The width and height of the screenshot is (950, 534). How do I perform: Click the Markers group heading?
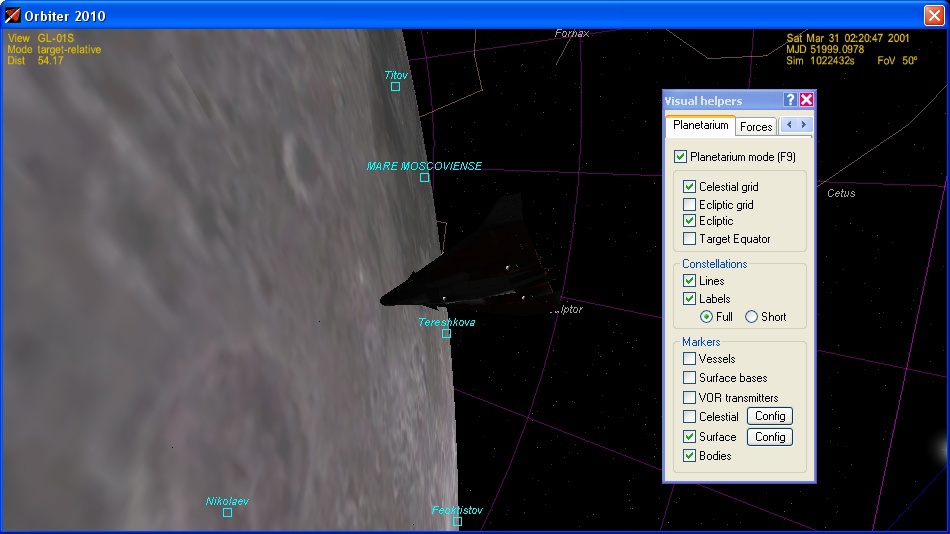[x=701, y=342]
